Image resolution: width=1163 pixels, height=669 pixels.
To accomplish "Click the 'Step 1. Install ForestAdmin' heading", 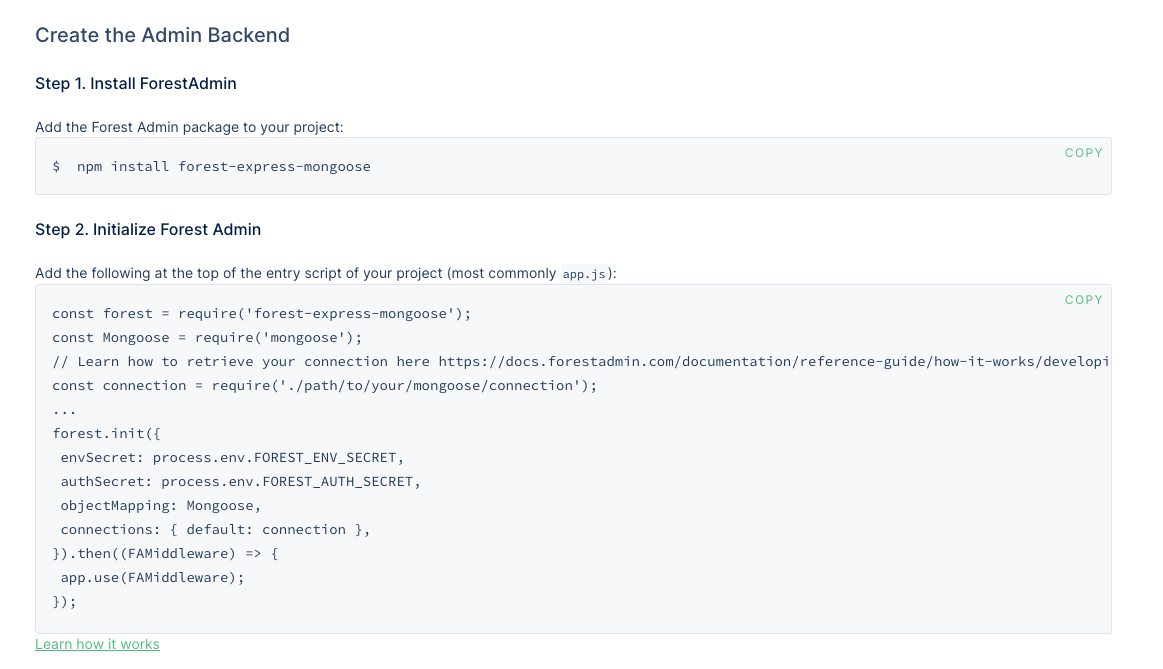I will pyautogui.click(x=136, y=83).
